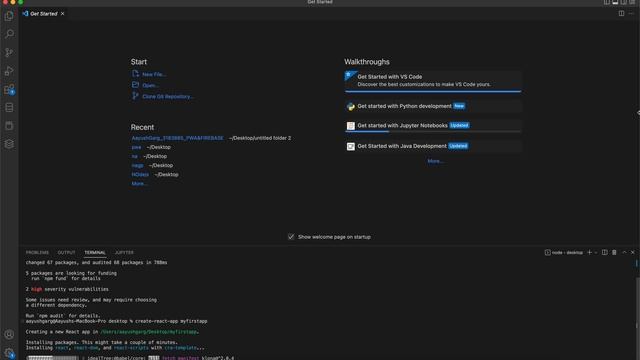Click VS Code walkthrough blue progress bar
The width and height of the screenshot is (640, 360).
433,91
